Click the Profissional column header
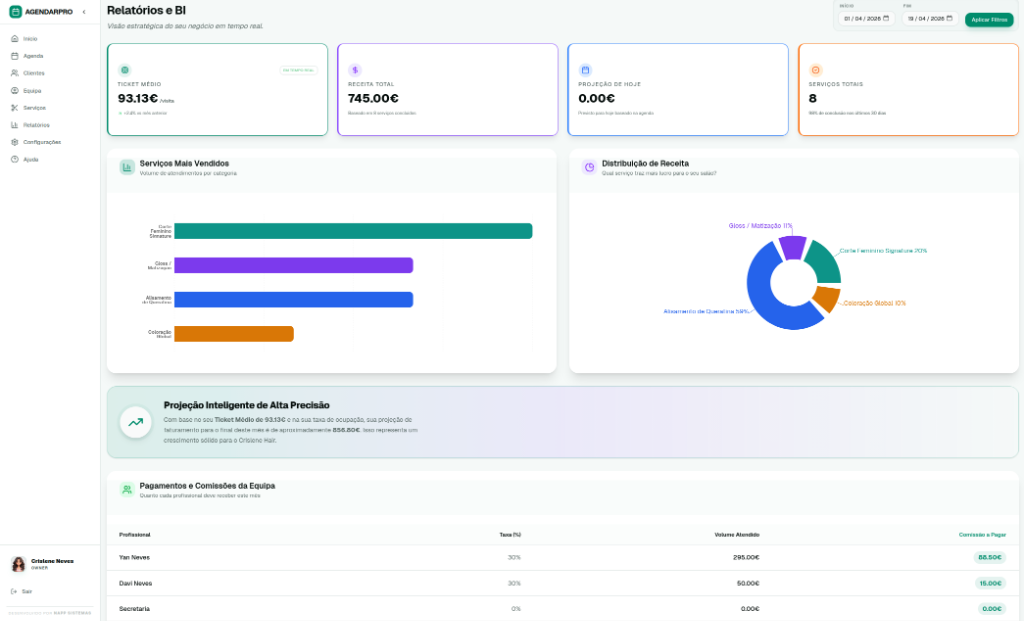Viewport: 1024px width, 621px height. [x=135, y=535]
